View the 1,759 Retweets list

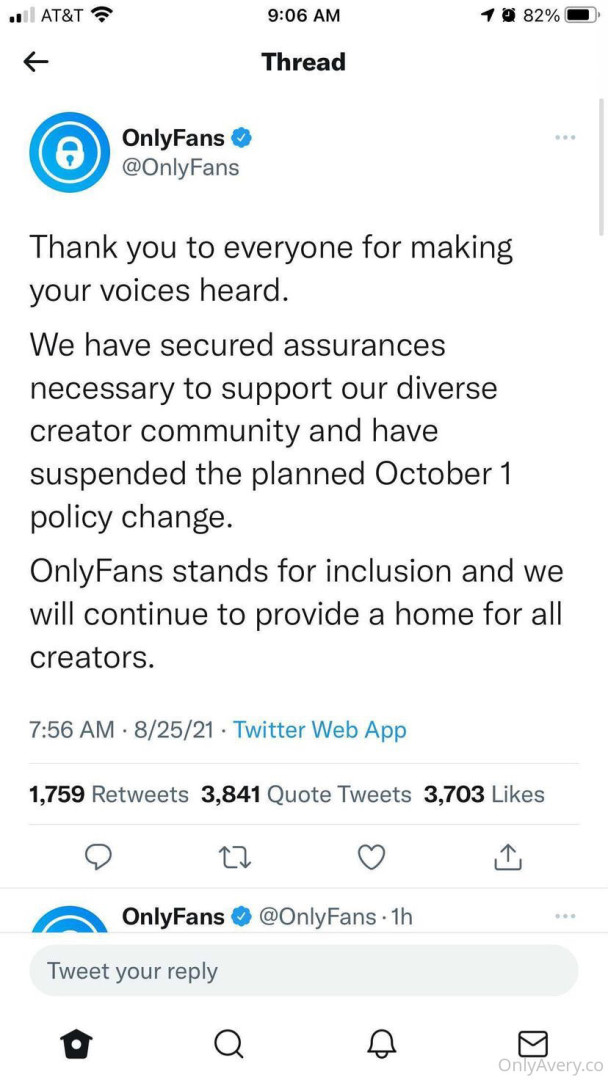(109, 795)
